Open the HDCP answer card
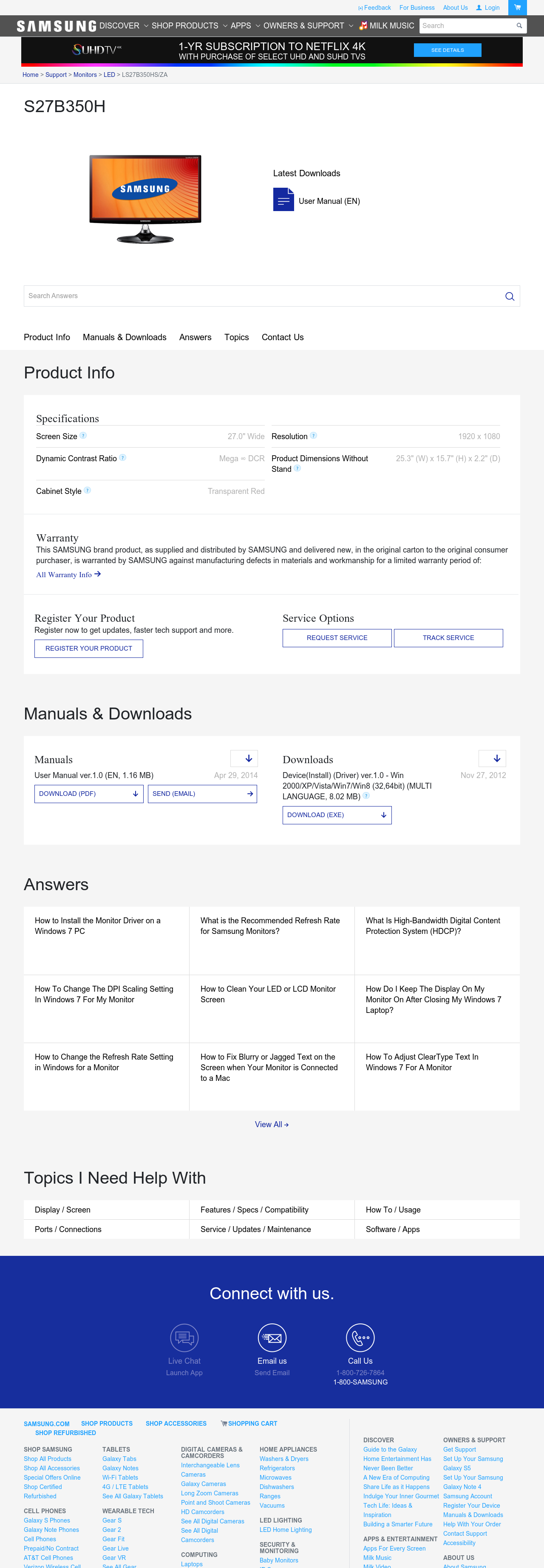The image size is (544, 1568). tap(437, 940)
